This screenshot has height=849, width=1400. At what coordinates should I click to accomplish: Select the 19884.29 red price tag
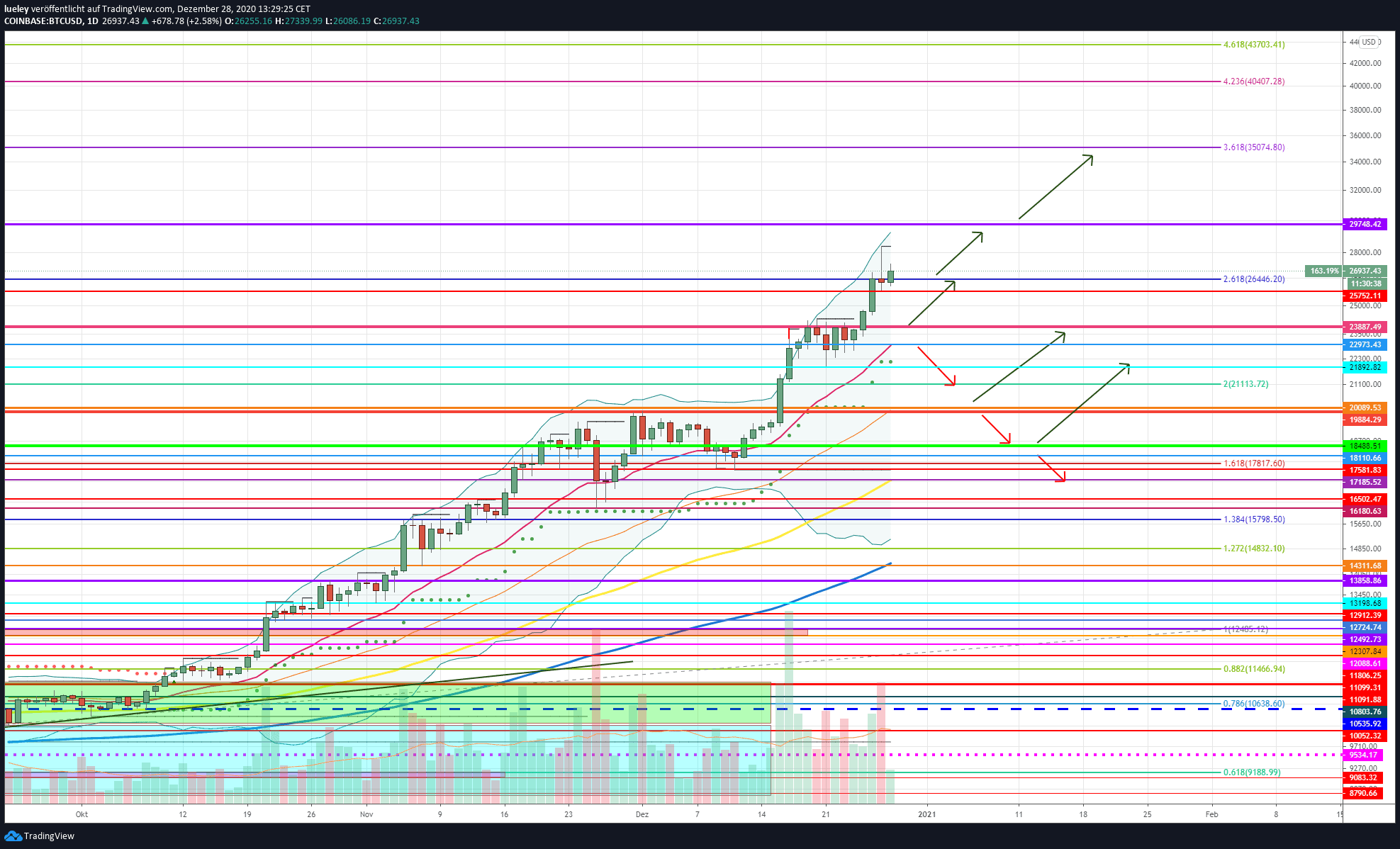tap(1365, 420)
